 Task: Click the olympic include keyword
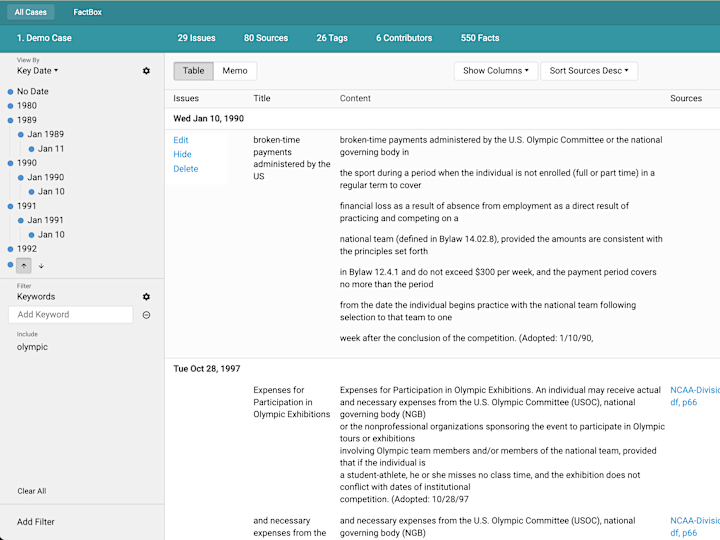32,347
